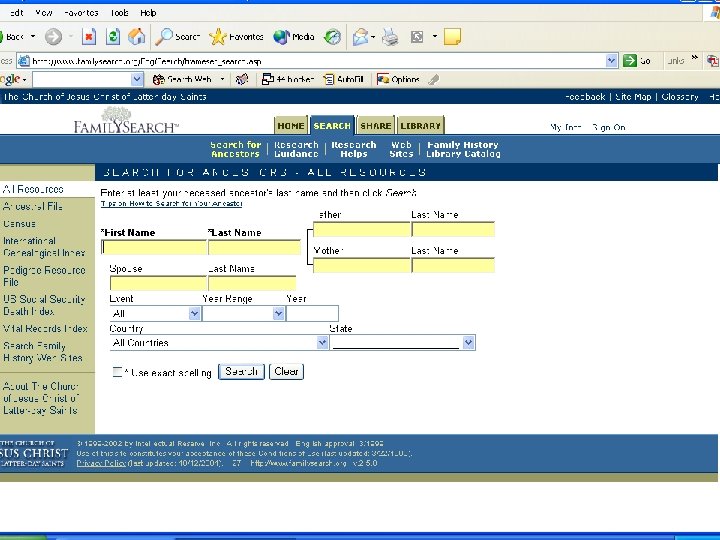
Task: Click Google toolbar Search Web button
Action: pos(182,79)
